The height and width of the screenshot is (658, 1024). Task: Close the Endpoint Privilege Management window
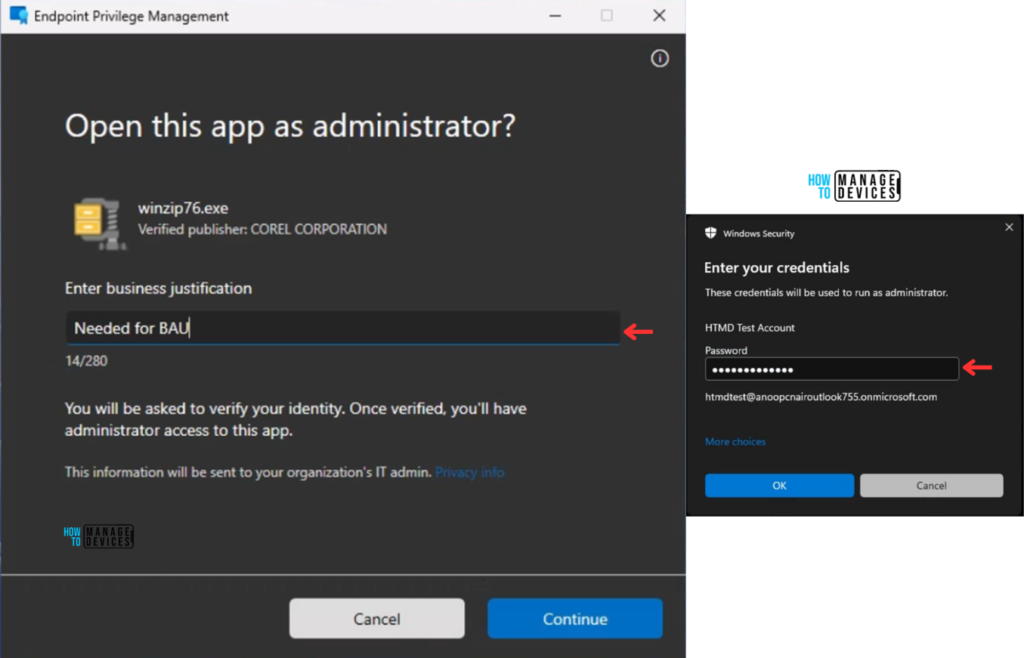click(660, 16)
